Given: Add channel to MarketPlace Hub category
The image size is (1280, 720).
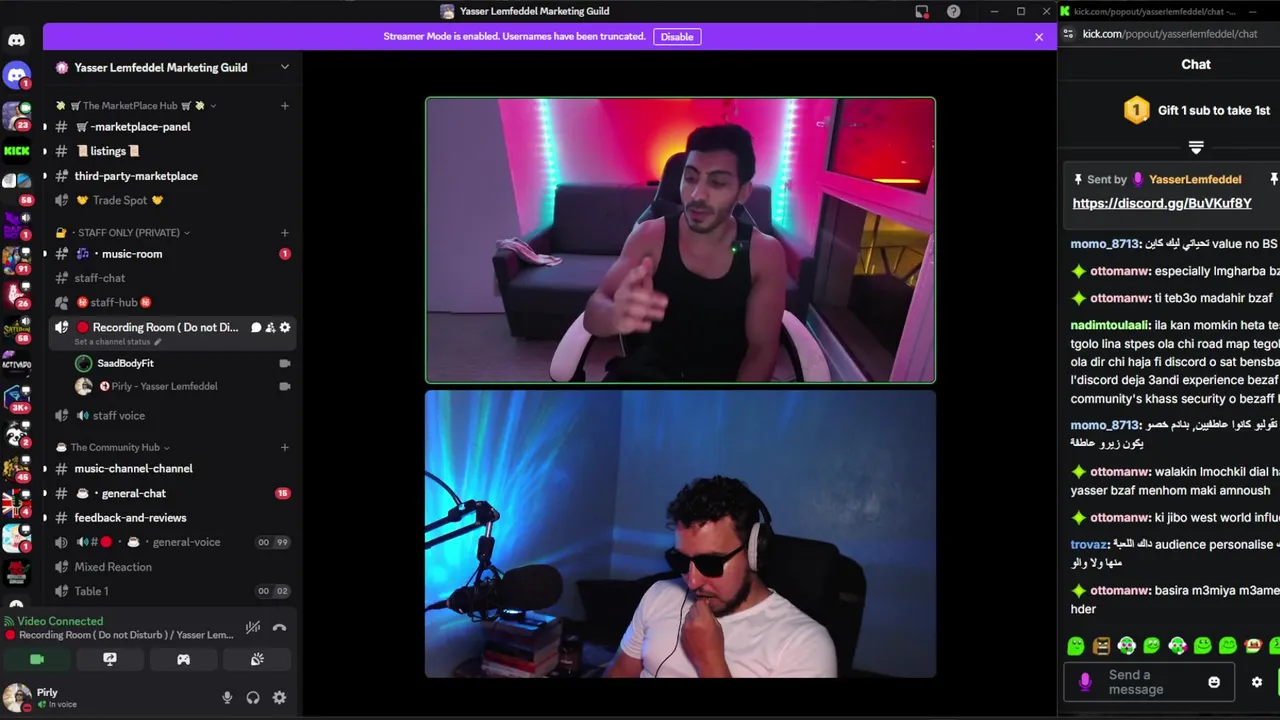Looking at the screenshot, I should pyautogui.click(x=285, y=105).
